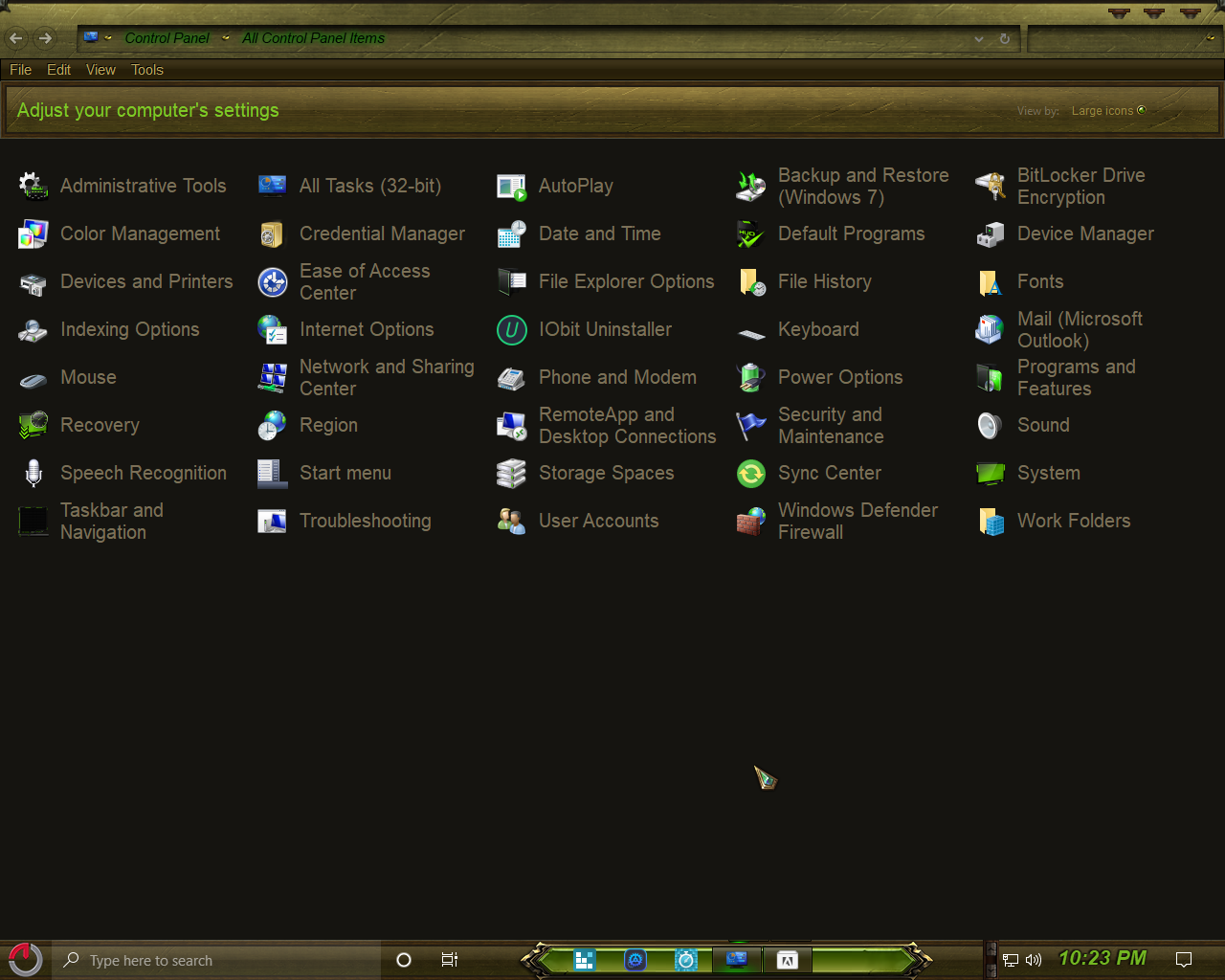Open Security and Maintenance link
Screen dimensions: 1225x980
(831, 425)
